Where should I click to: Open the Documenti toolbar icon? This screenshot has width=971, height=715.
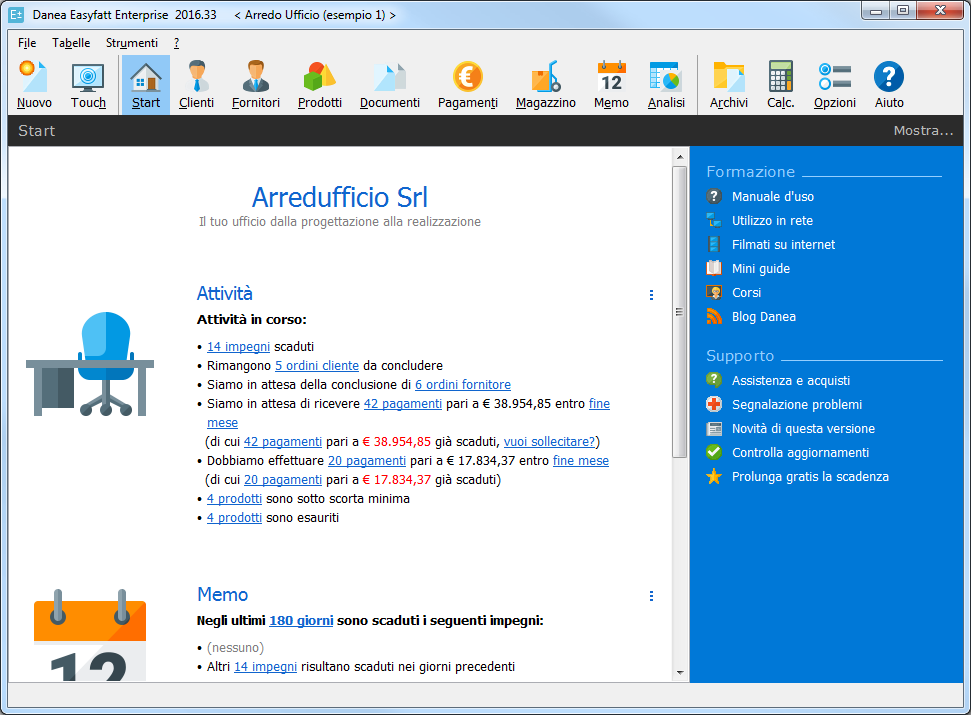[390, 85]
